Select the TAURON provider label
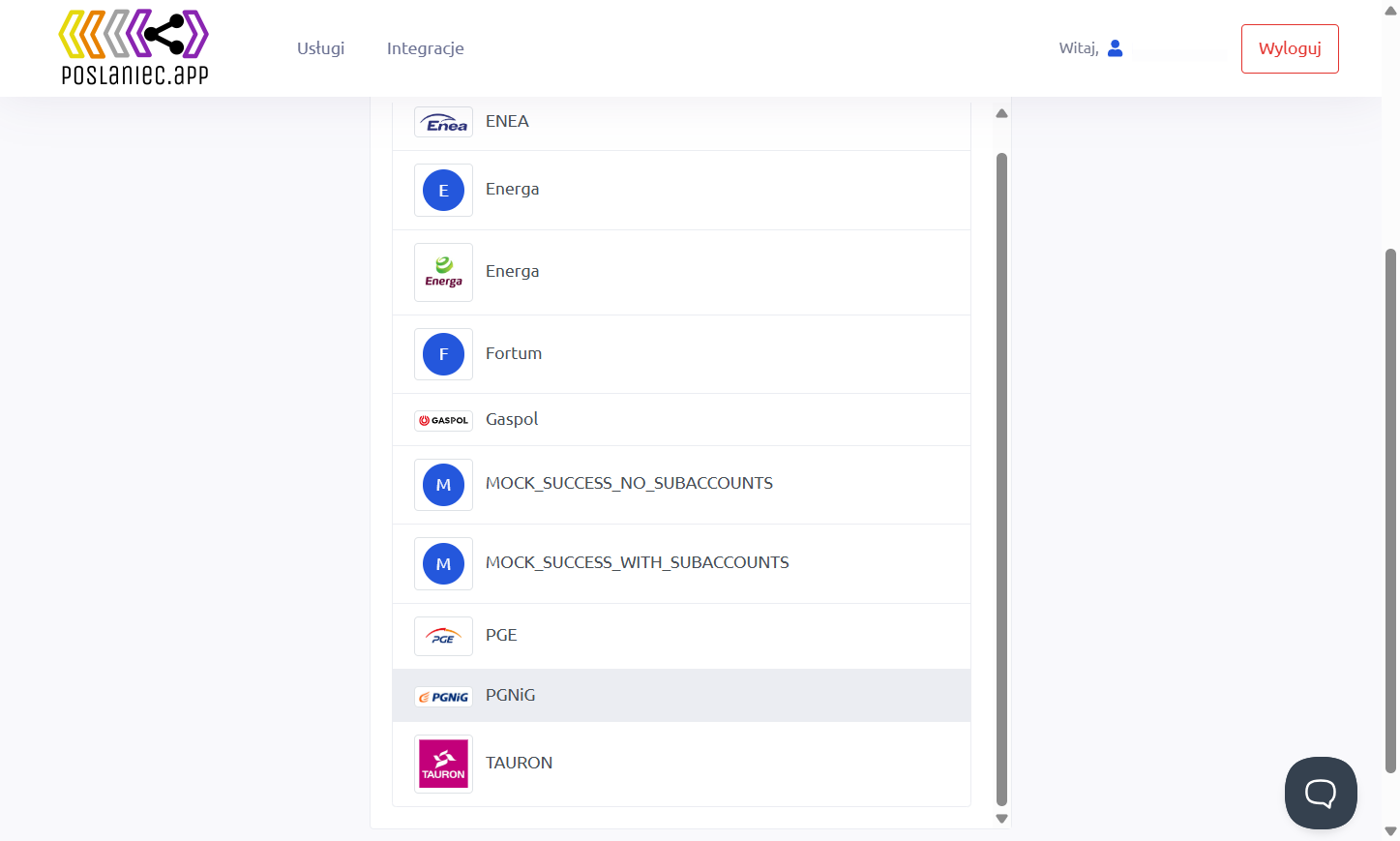The width and height of the screenshot is (1400, 841). (520, 763)
